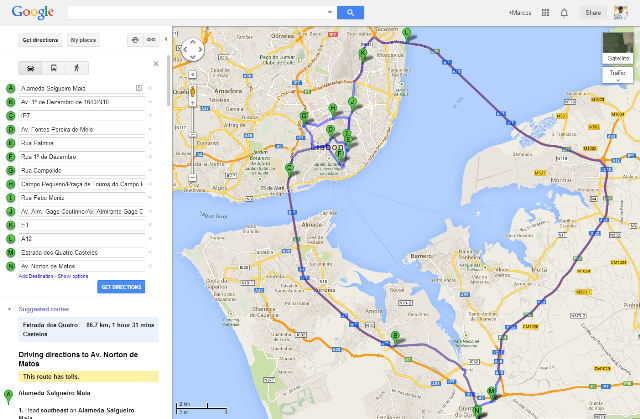Image resolution: width=640 pixels, height=419 pixels.
Task: Edit the Rua Febo Moniz field
Action: click(x=82, y=198)
